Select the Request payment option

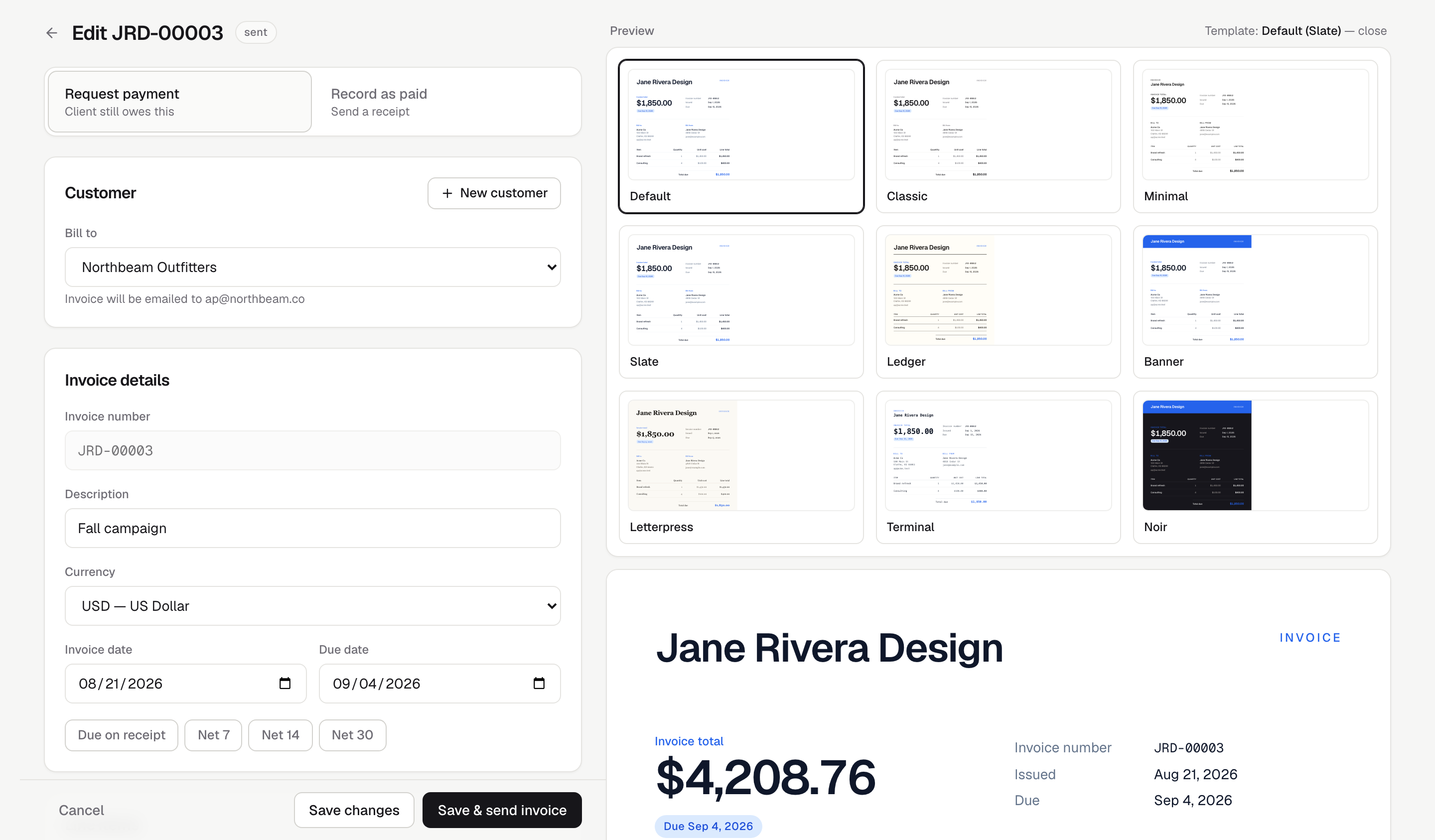point(180,102)
